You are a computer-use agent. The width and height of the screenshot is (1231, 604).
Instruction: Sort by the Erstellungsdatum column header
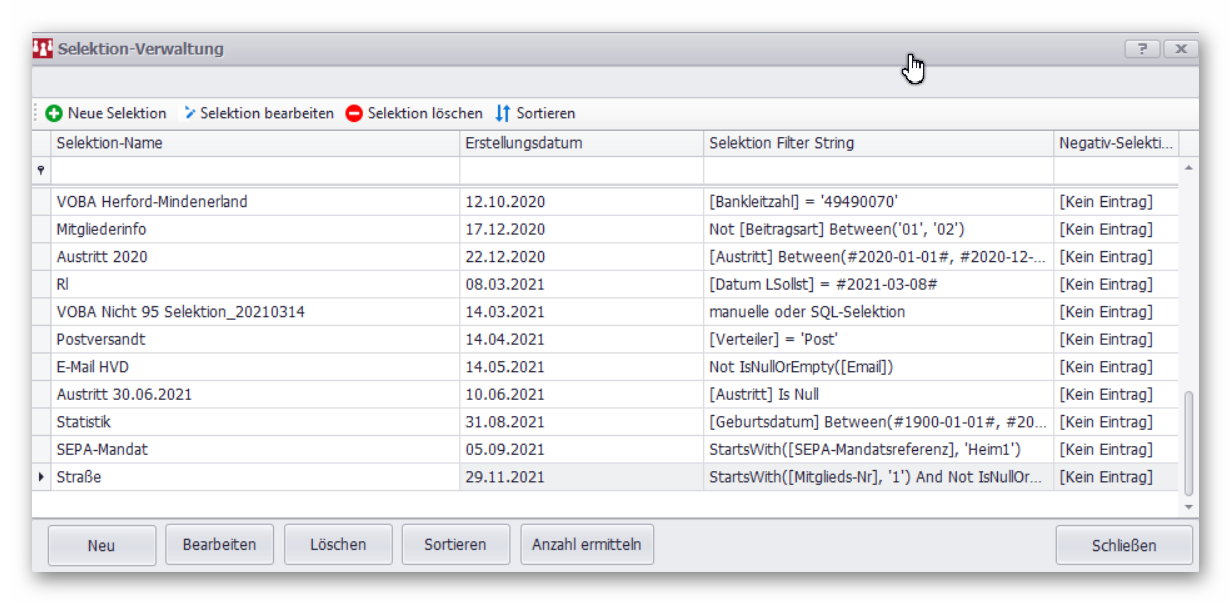coord(581,143)
